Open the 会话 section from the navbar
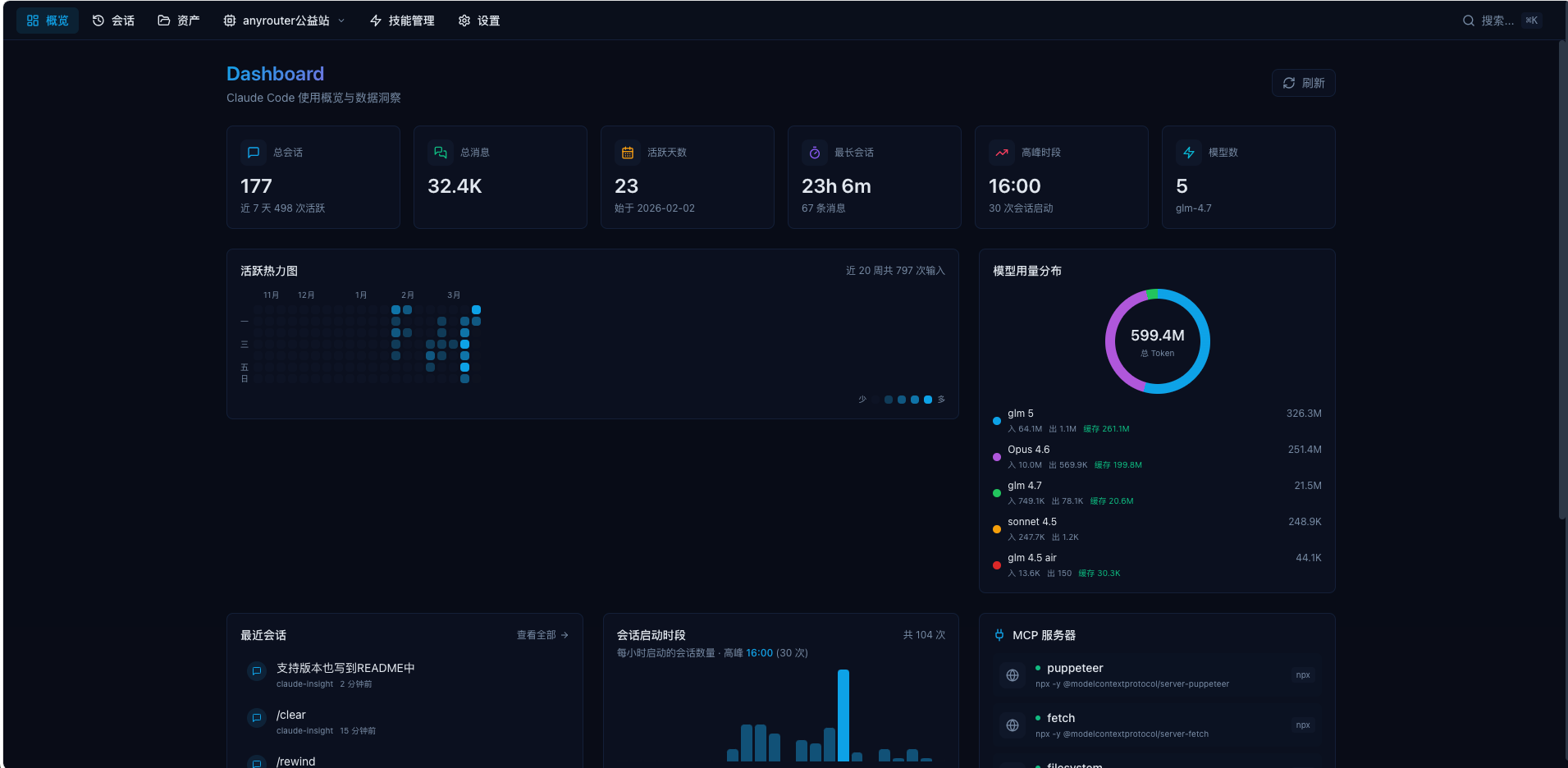Image resolution: width=1568 pixels, height=768 pixels. (x=113, y=20)
